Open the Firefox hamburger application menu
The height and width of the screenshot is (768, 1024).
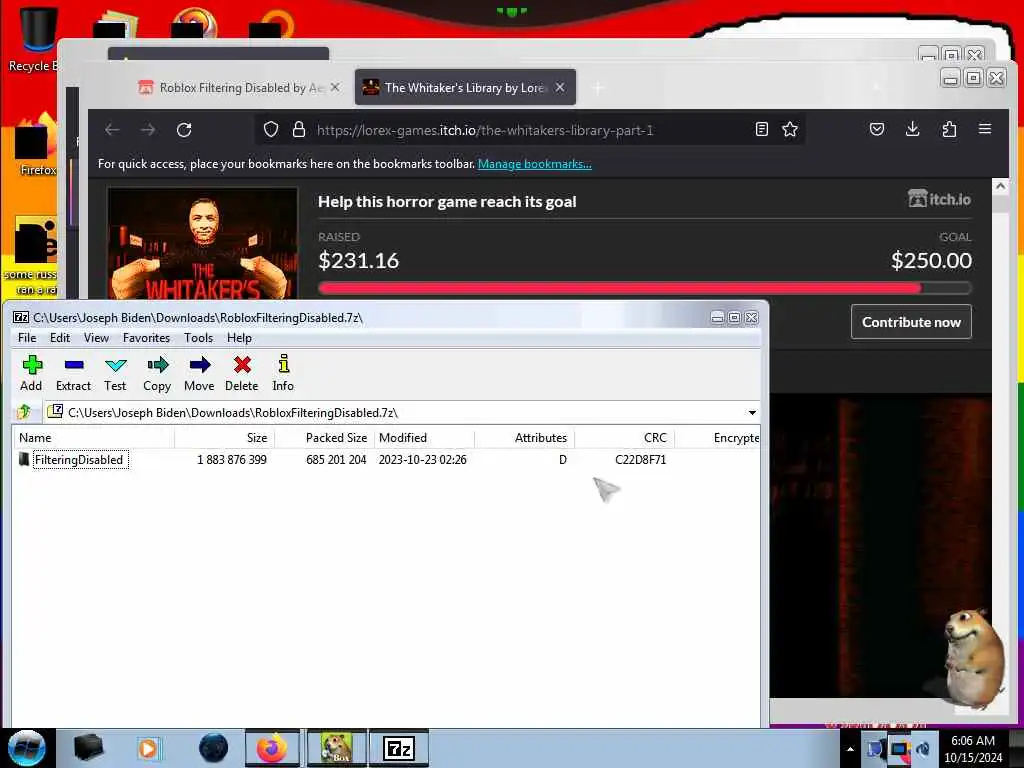coord(985,129)
